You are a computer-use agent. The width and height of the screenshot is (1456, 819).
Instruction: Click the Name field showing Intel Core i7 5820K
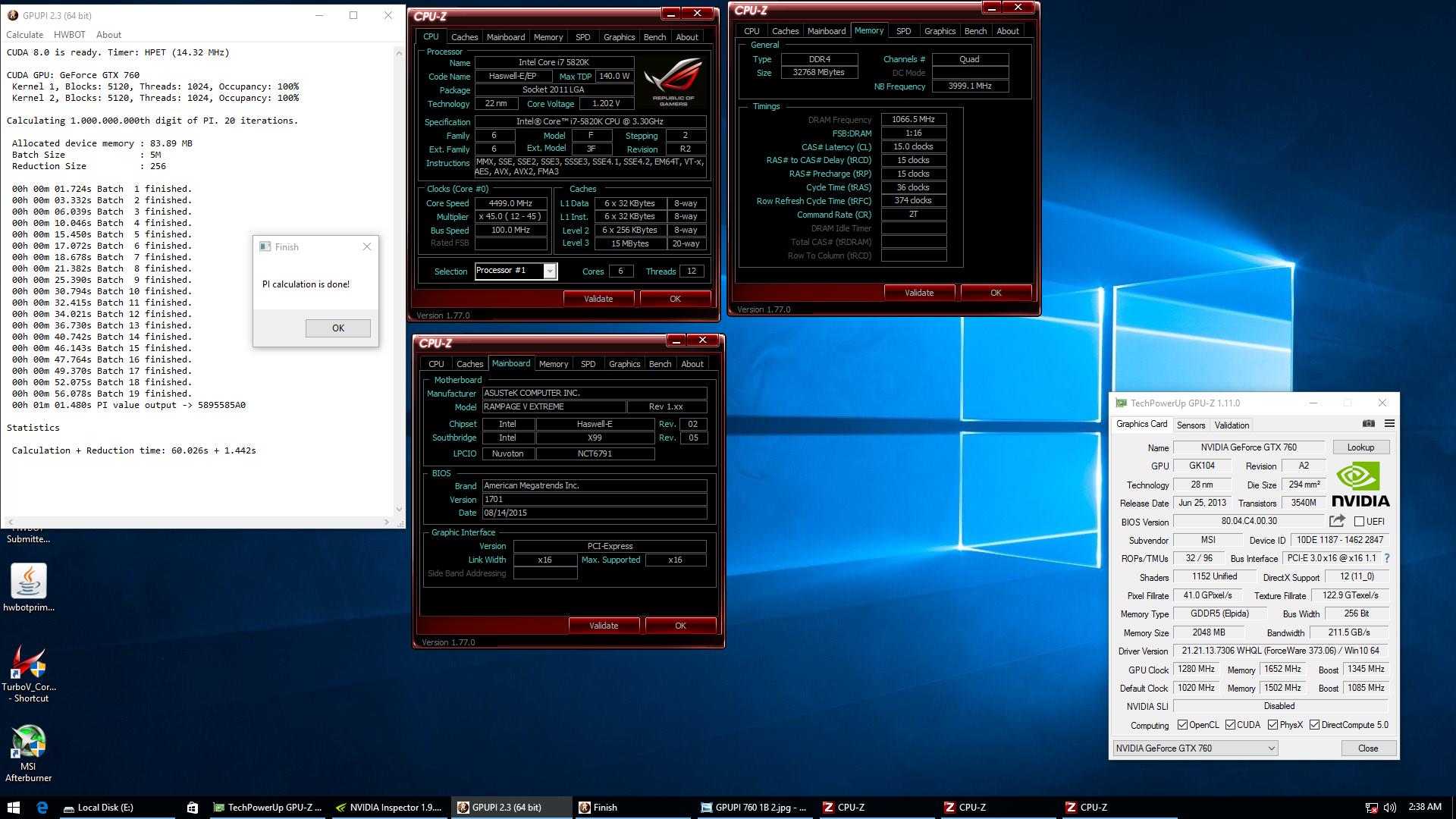click(x=554, y=63)
